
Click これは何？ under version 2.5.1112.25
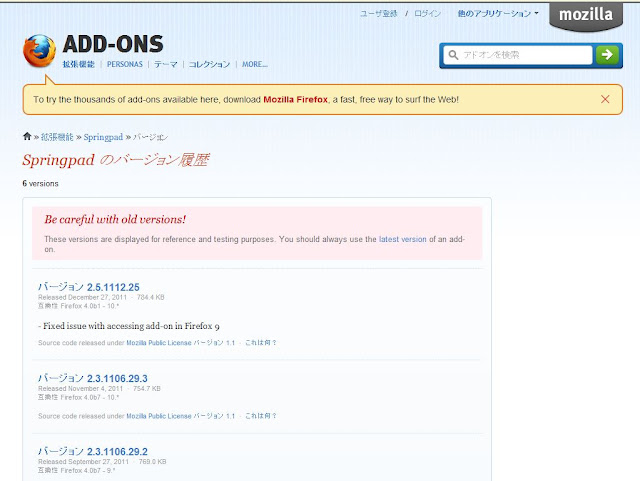click(x=261, y=343)
